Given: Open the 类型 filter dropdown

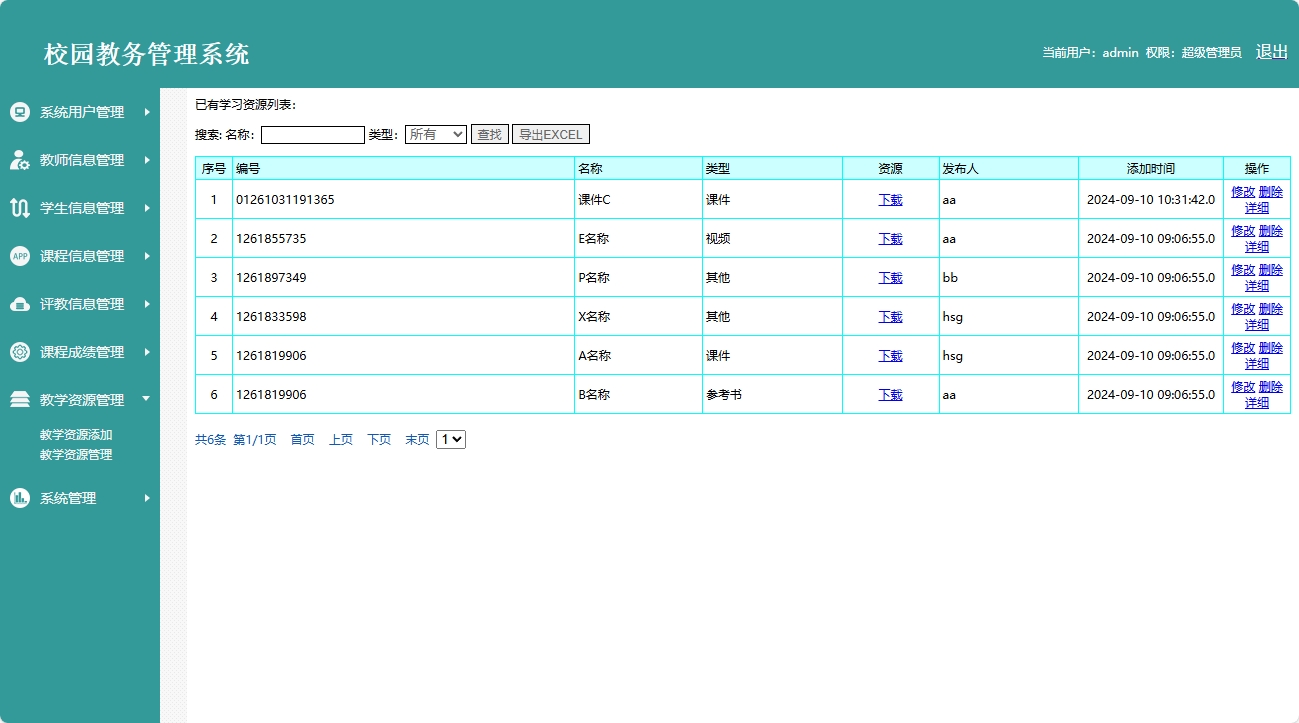Looking at the screenshot, I should pos(435,134).
